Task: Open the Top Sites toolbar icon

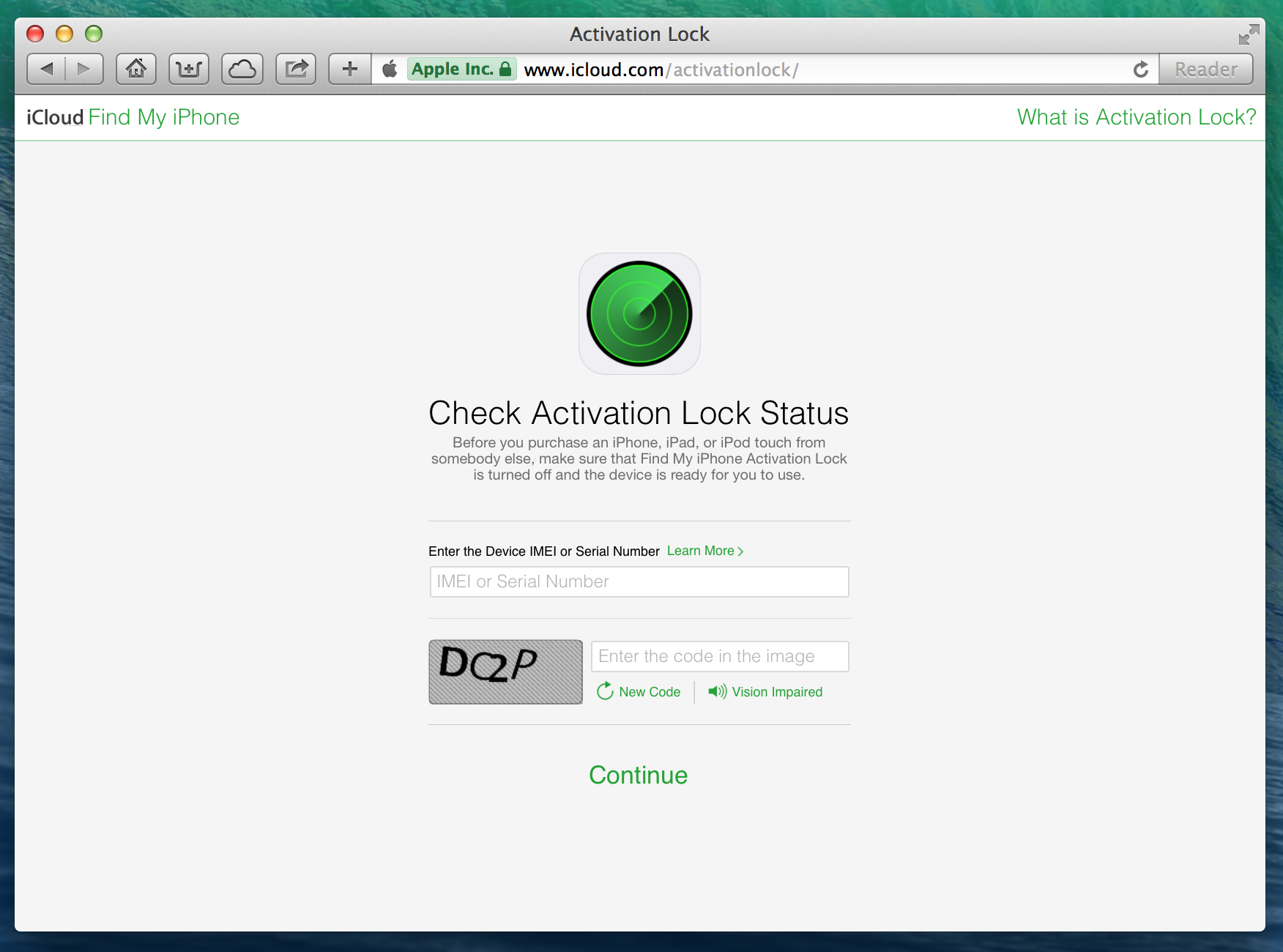Action: 189,70
